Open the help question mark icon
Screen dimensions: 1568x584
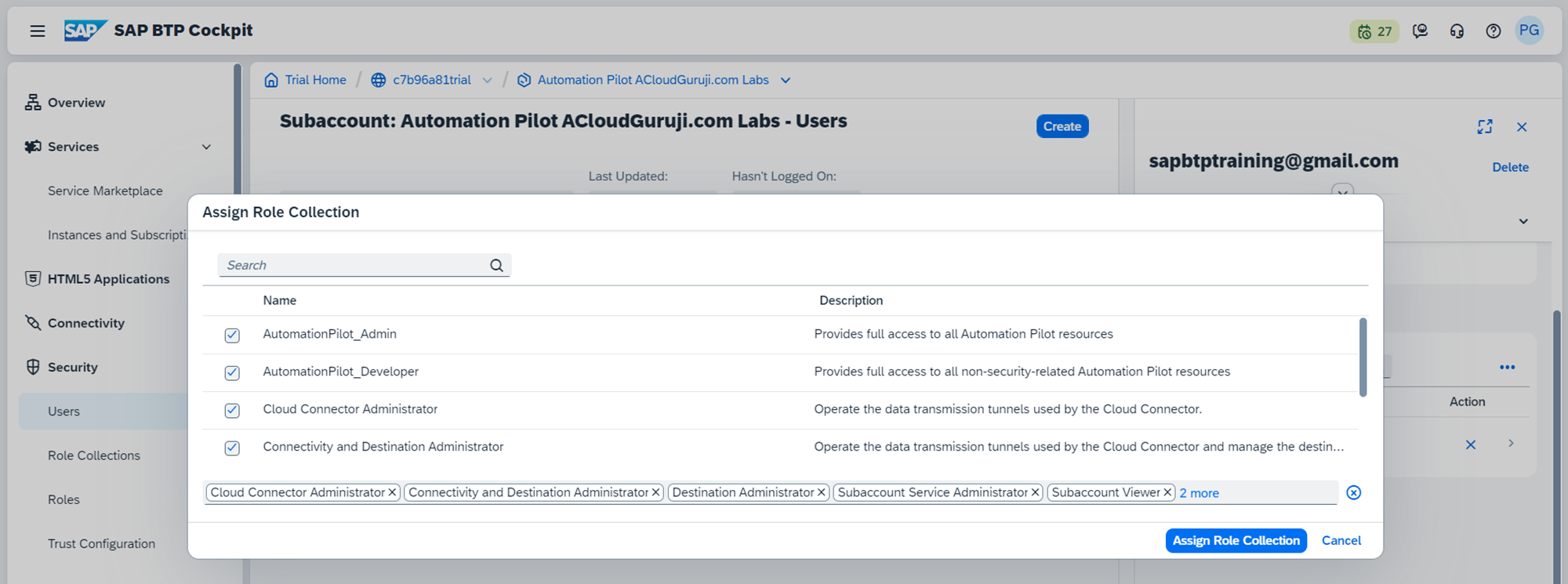[x=1493, y=31]
